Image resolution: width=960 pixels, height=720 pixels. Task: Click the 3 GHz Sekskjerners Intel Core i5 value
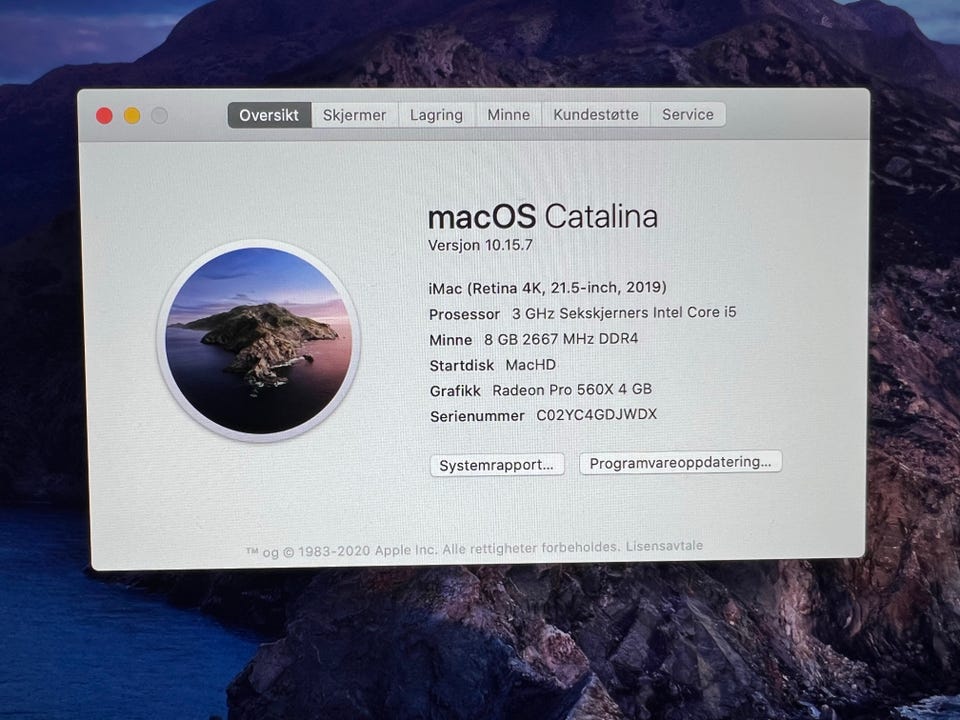[624, 313]
